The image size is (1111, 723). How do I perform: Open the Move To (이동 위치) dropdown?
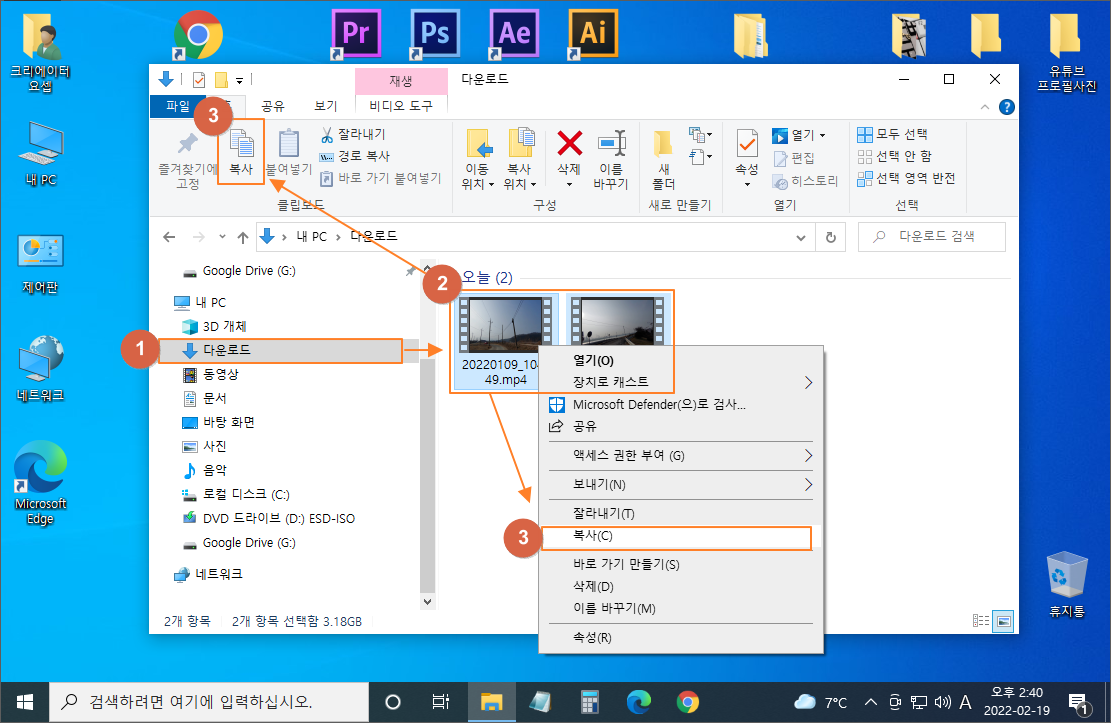[478, 160]
